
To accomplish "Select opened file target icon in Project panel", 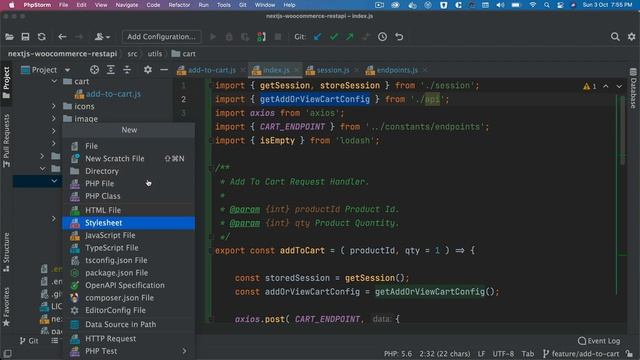I will click(94, 70).
